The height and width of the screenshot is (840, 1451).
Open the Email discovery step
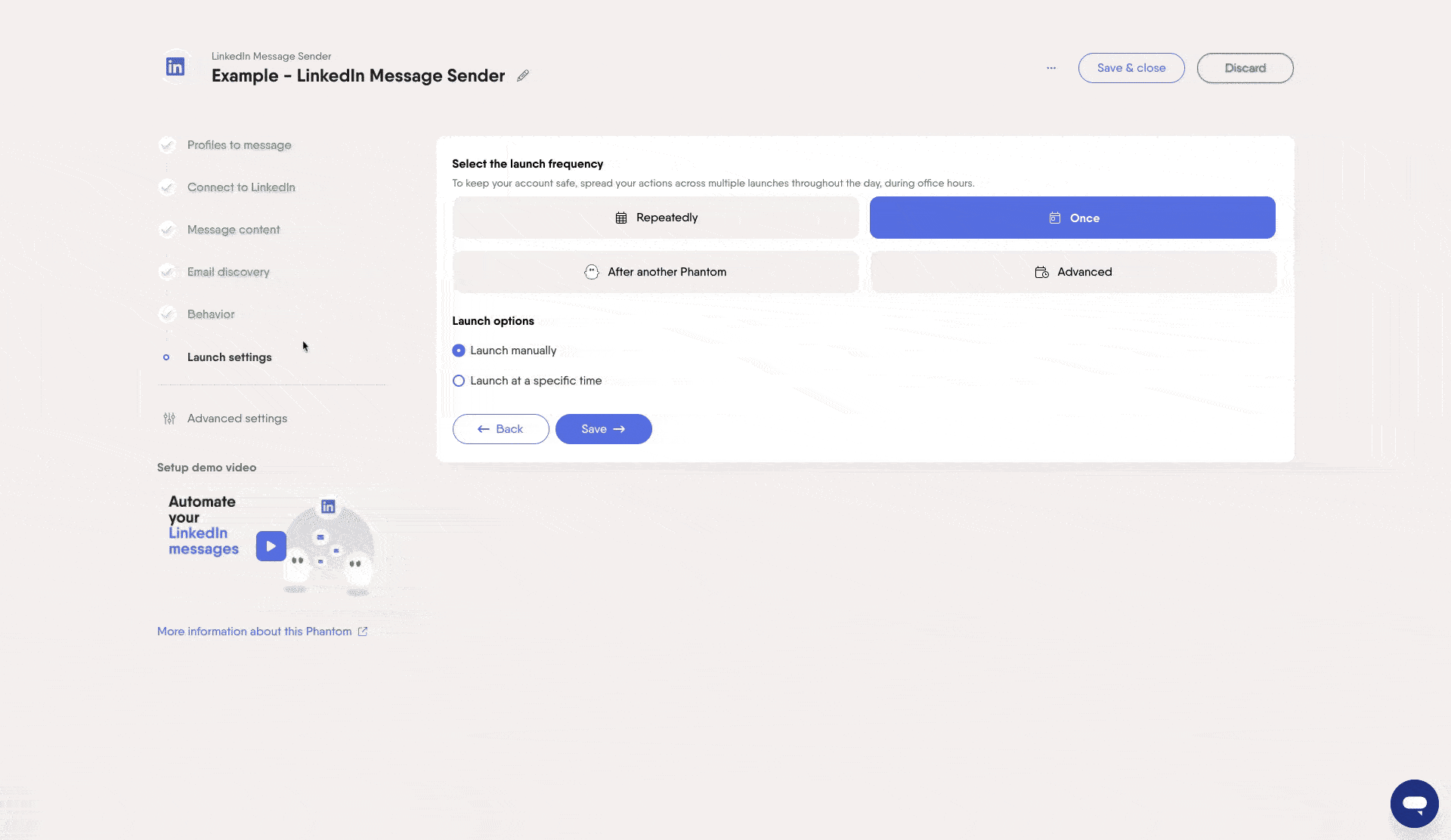[228, 272]
